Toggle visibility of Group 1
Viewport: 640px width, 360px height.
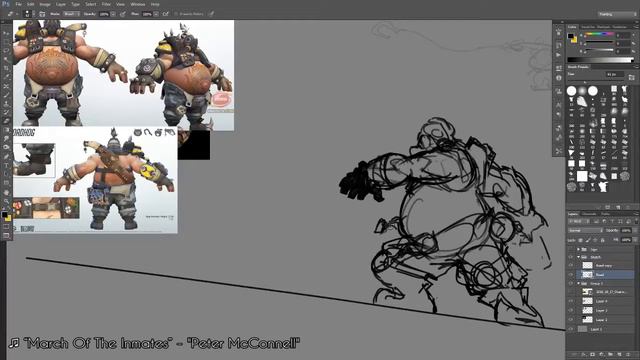pyautogui.click(x=571, y=283)
